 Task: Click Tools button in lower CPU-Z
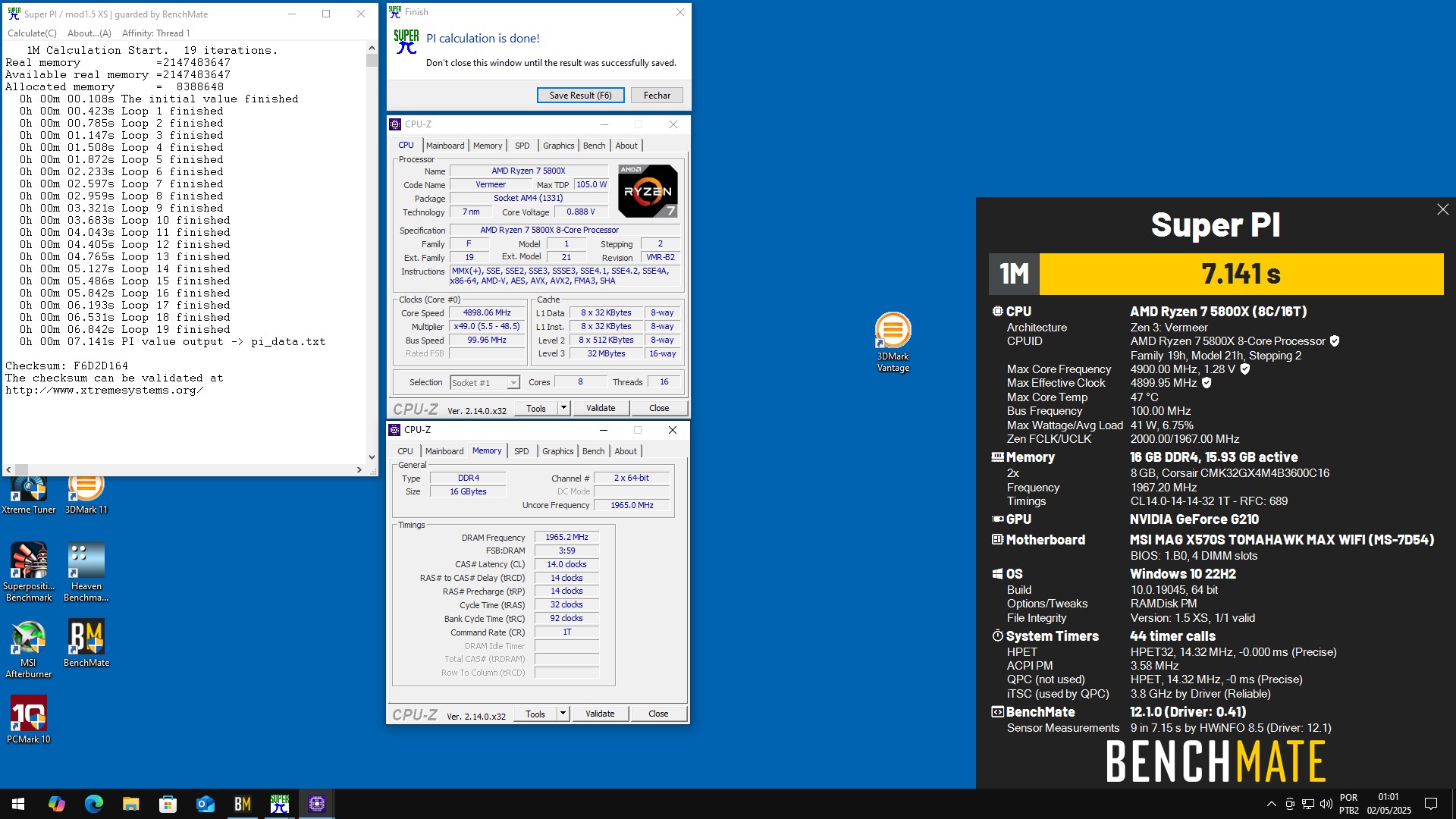(535, 714)
